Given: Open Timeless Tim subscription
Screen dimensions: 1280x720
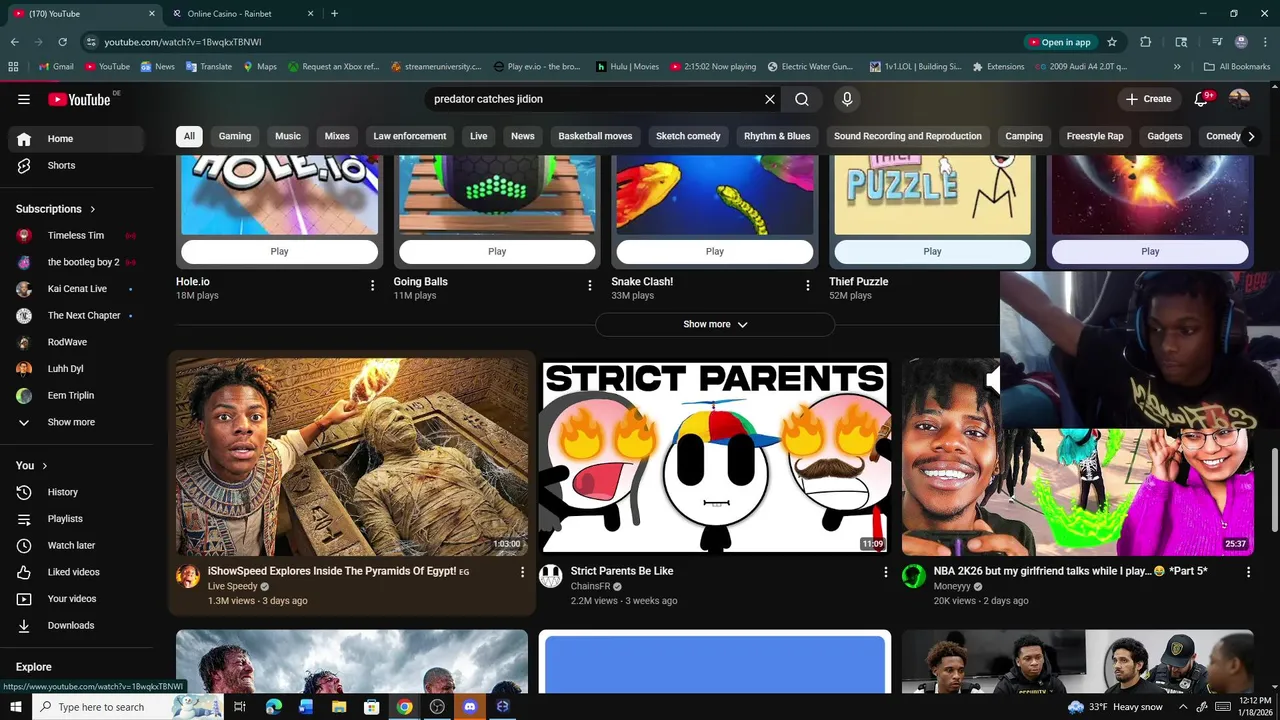Looking at the screenshot, I should 76,235.
